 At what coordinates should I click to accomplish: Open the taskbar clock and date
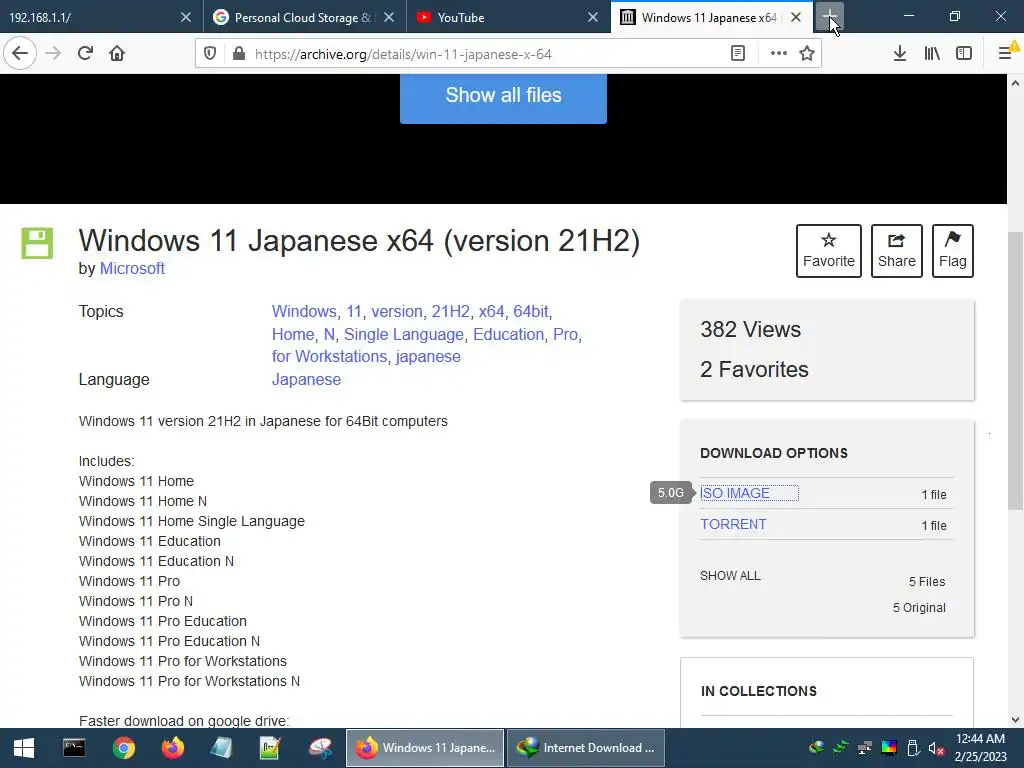pos(980,748)
